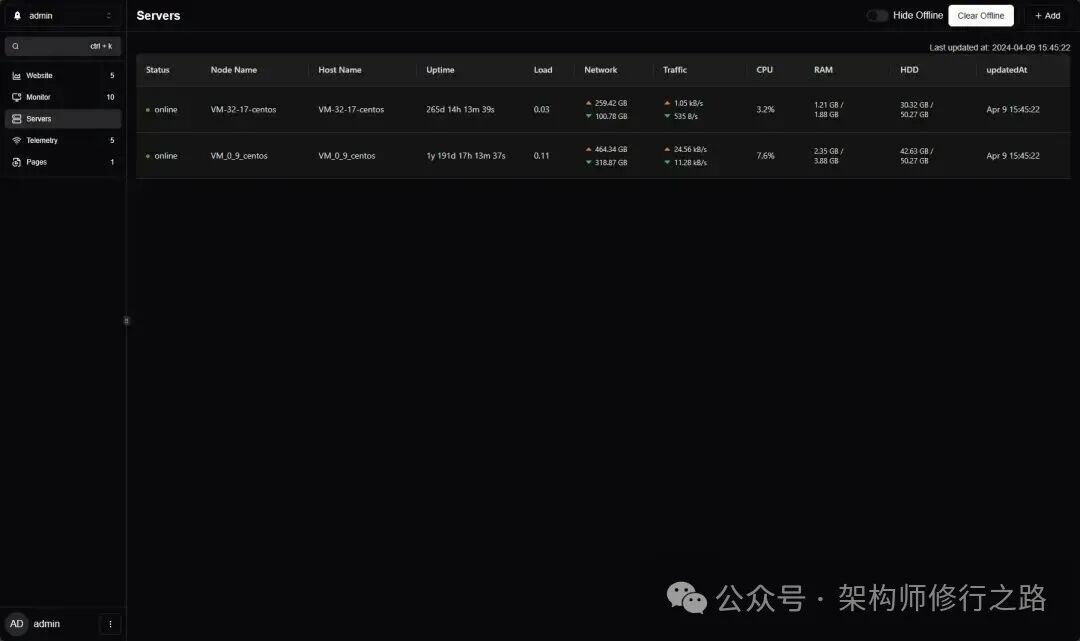Click online status of VM-32-17-centos row

162,109
